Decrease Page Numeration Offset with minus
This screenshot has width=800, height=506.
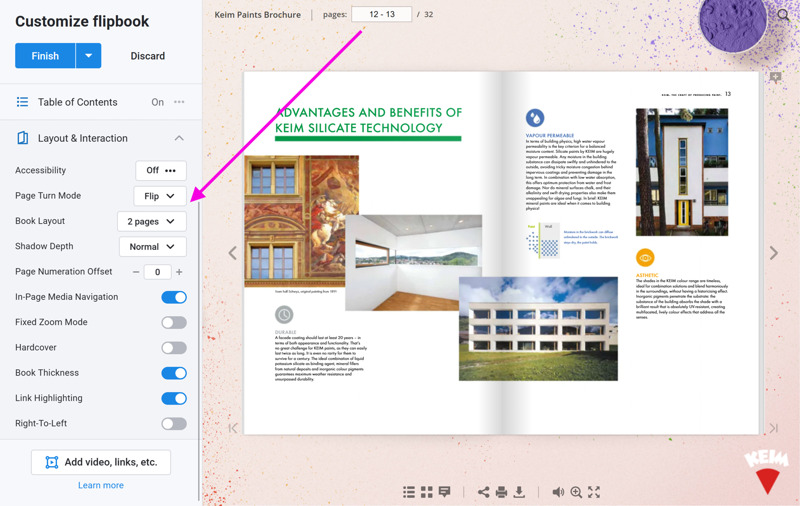[136, 272]
